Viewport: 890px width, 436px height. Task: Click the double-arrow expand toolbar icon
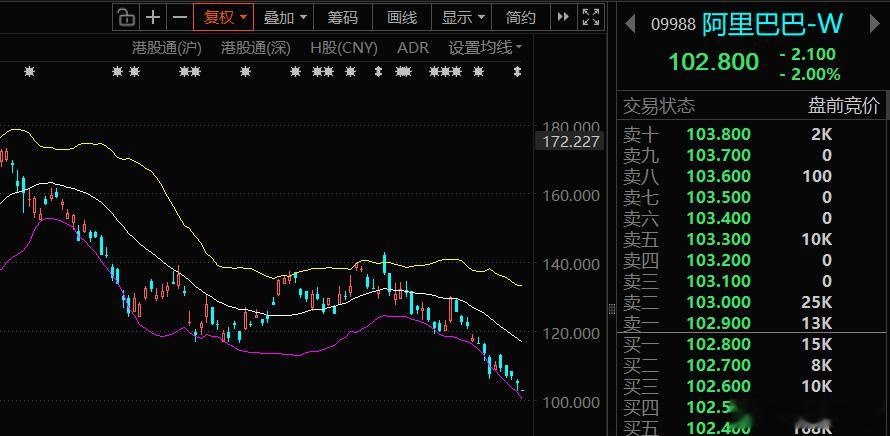pyautogui.click(x=563, y=17)
